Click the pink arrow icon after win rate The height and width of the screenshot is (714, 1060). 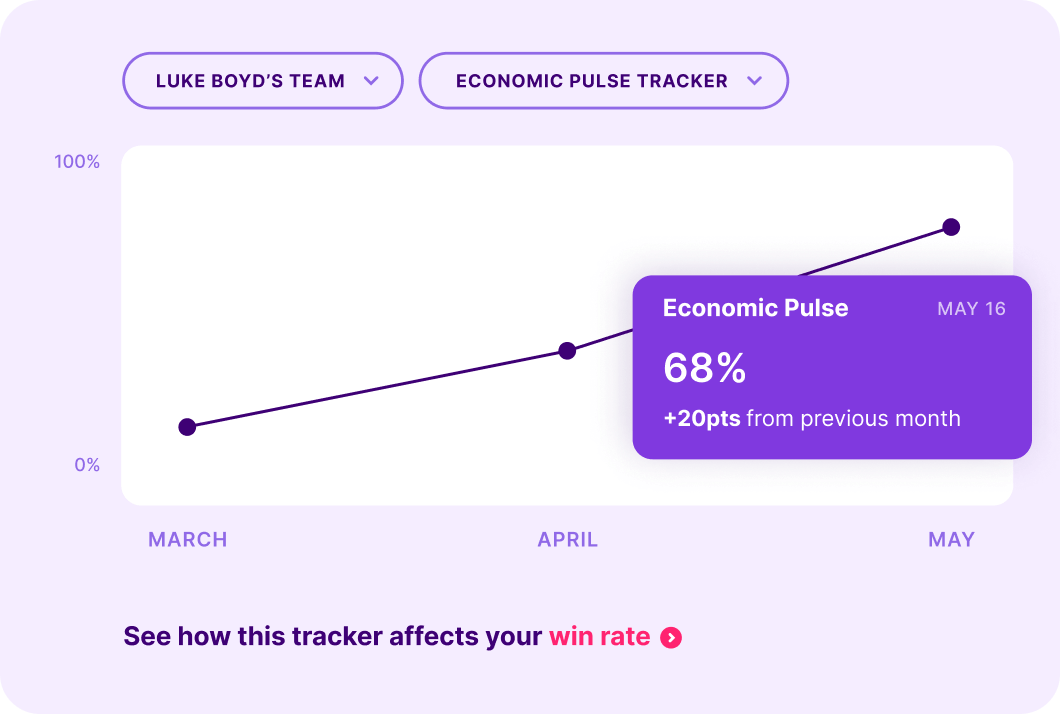pyautogui.click(x=671, y=637)
